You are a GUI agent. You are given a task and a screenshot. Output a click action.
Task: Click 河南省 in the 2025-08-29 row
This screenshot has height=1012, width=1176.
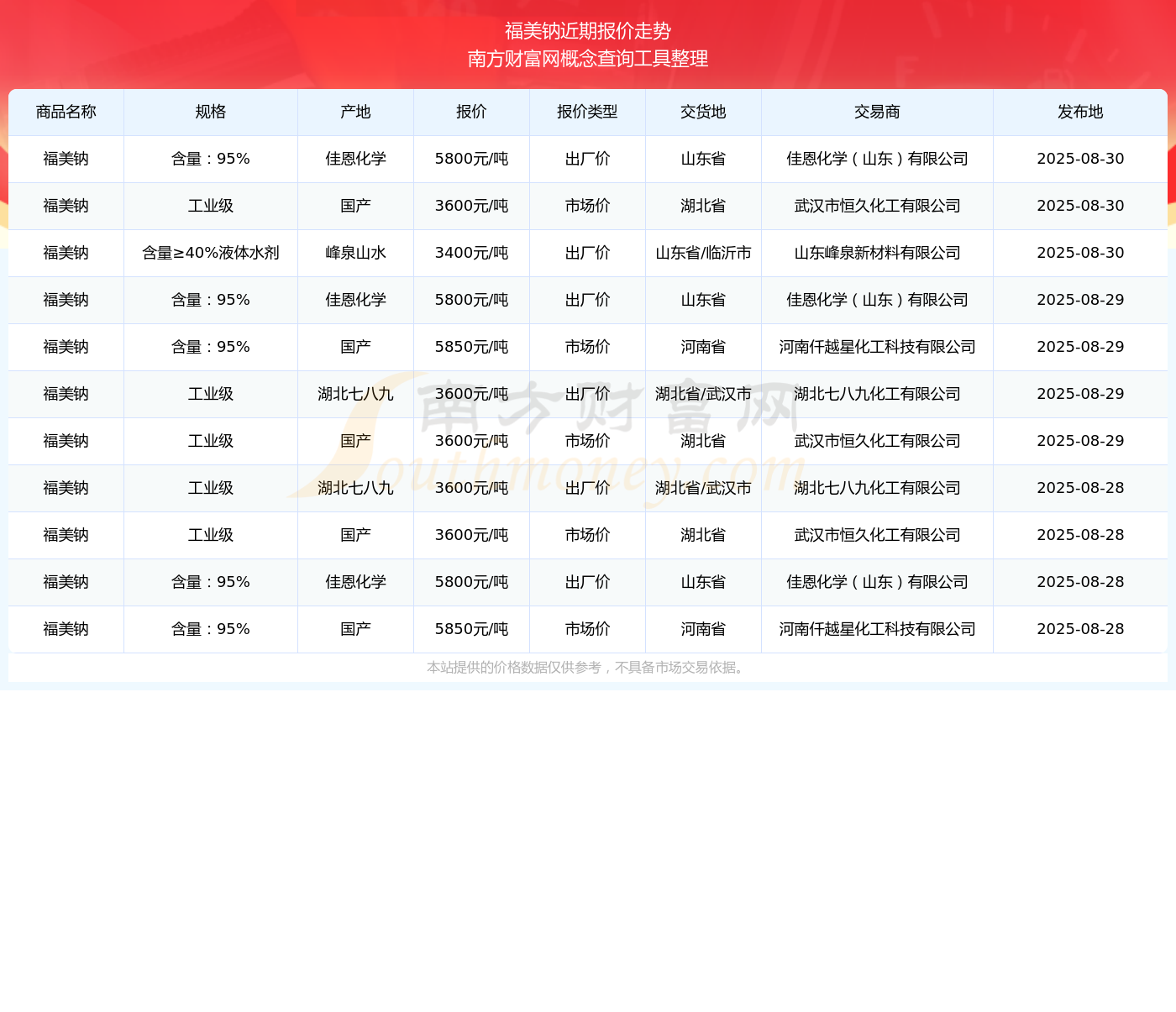(703, 347)
